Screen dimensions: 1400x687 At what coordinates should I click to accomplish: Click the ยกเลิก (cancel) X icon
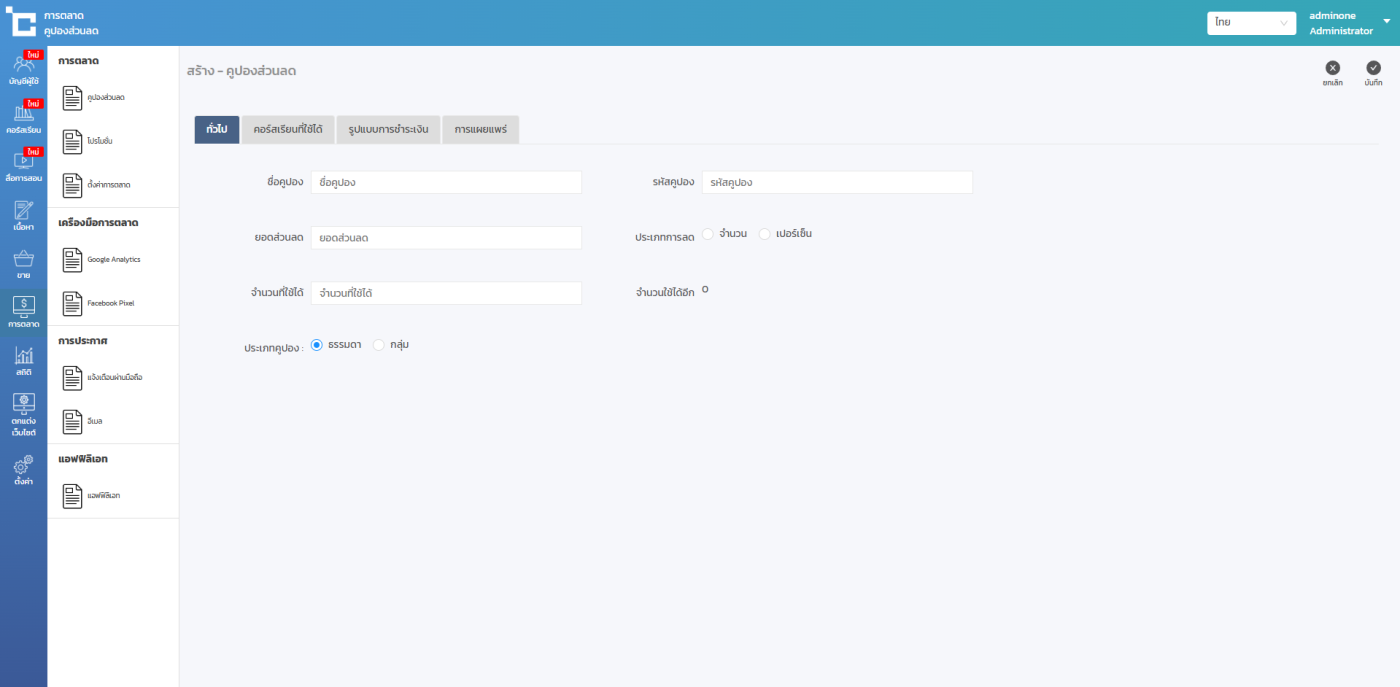click(1332, 68)
